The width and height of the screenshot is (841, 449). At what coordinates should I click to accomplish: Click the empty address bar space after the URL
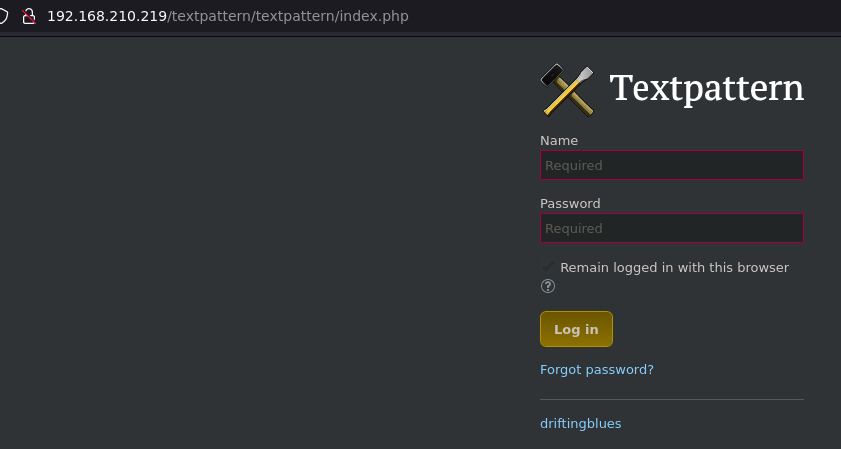[620, 16]
